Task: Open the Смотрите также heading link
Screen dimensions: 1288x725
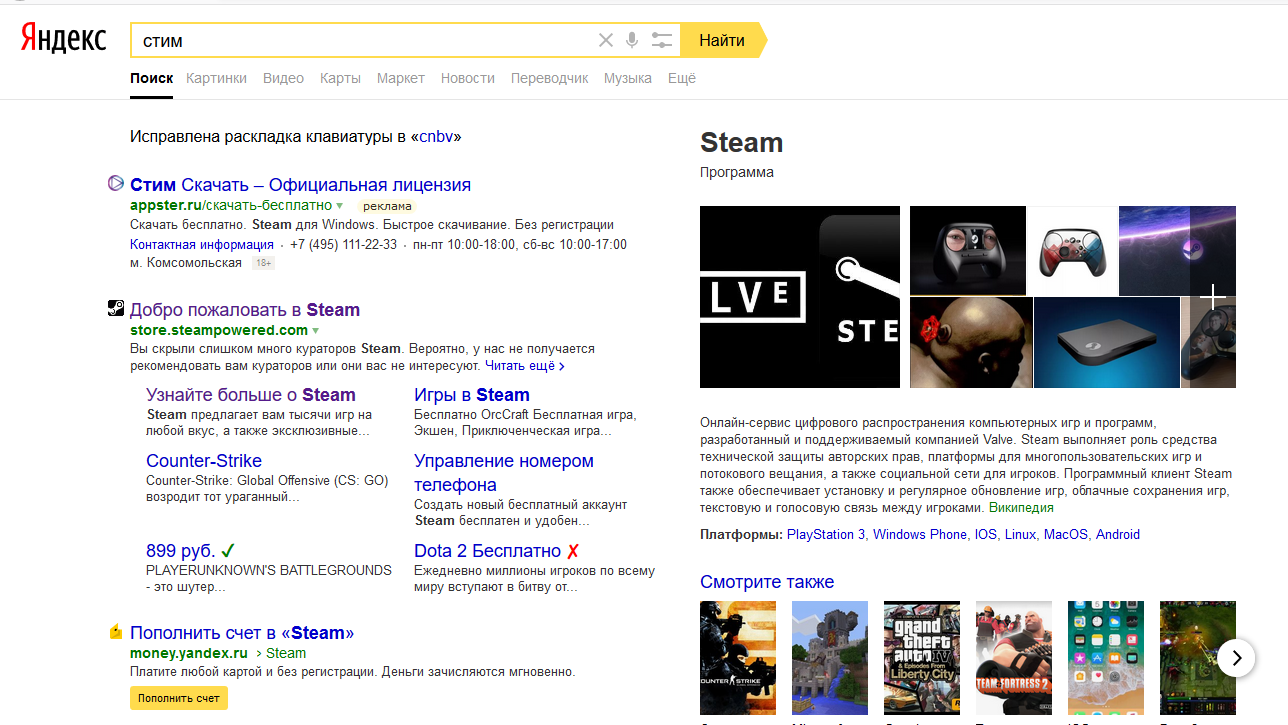Action: pos(767,582)
